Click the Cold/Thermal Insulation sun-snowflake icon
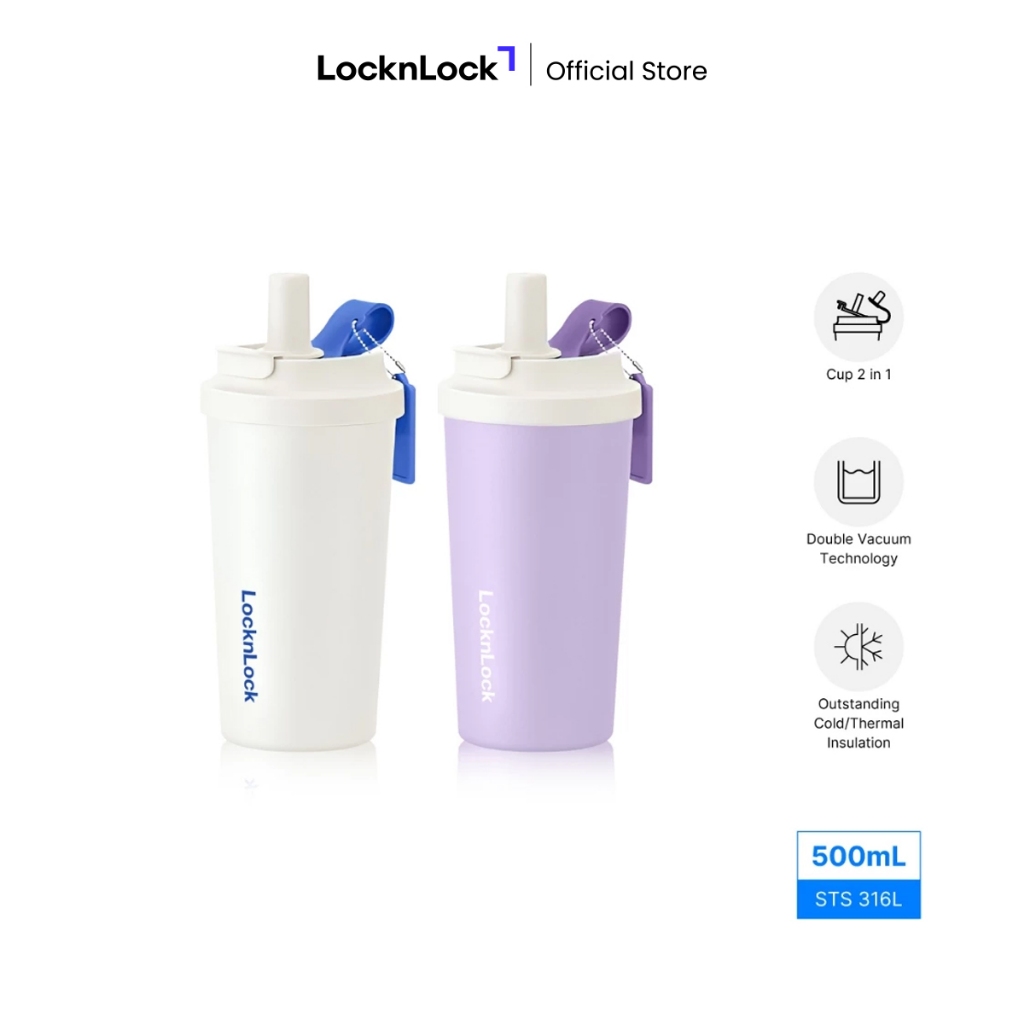The width and height of the screenshot is (1024, 1024). [x=858, y=647]
